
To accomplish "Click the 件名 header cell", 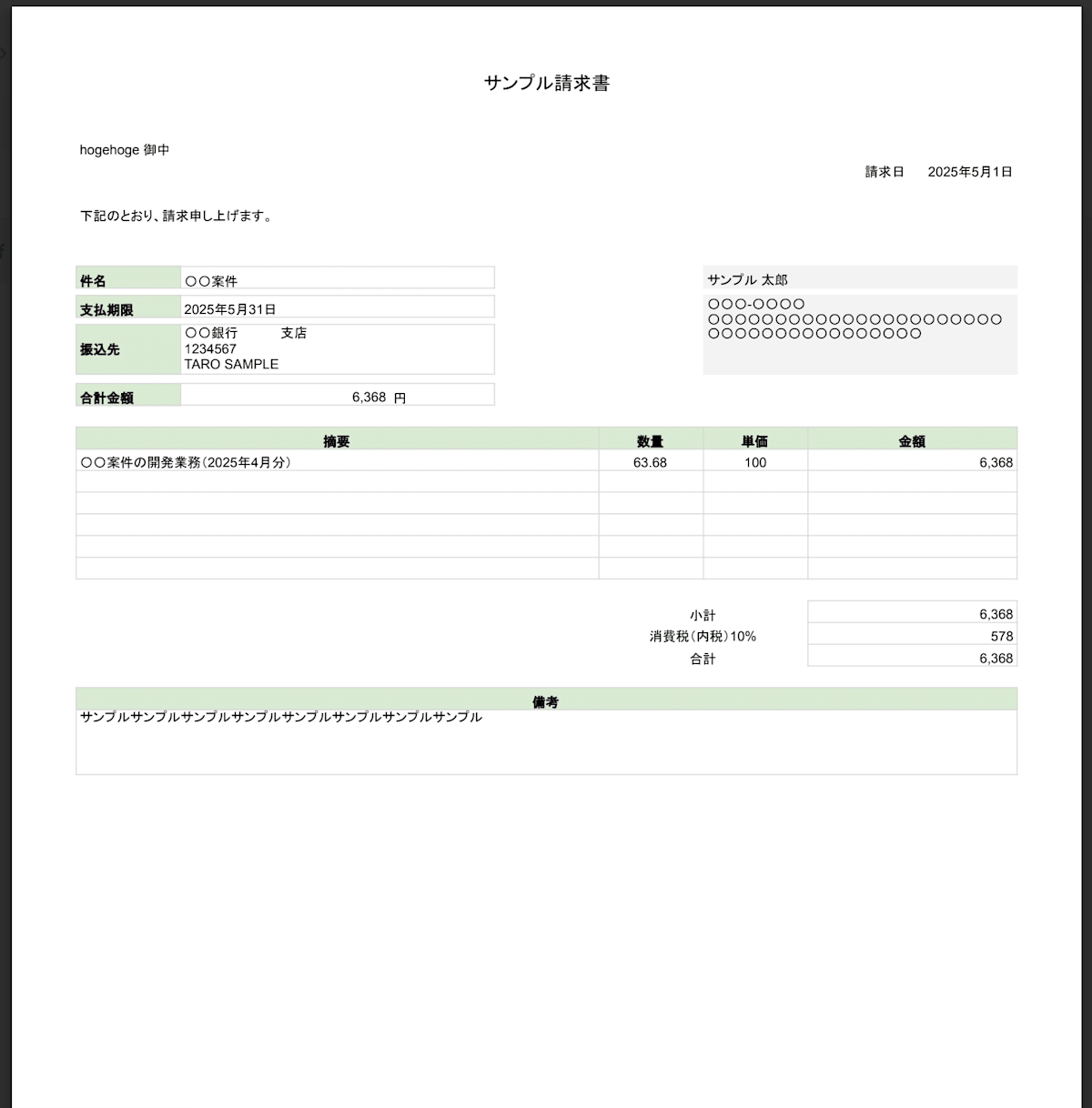I will 128,277.
